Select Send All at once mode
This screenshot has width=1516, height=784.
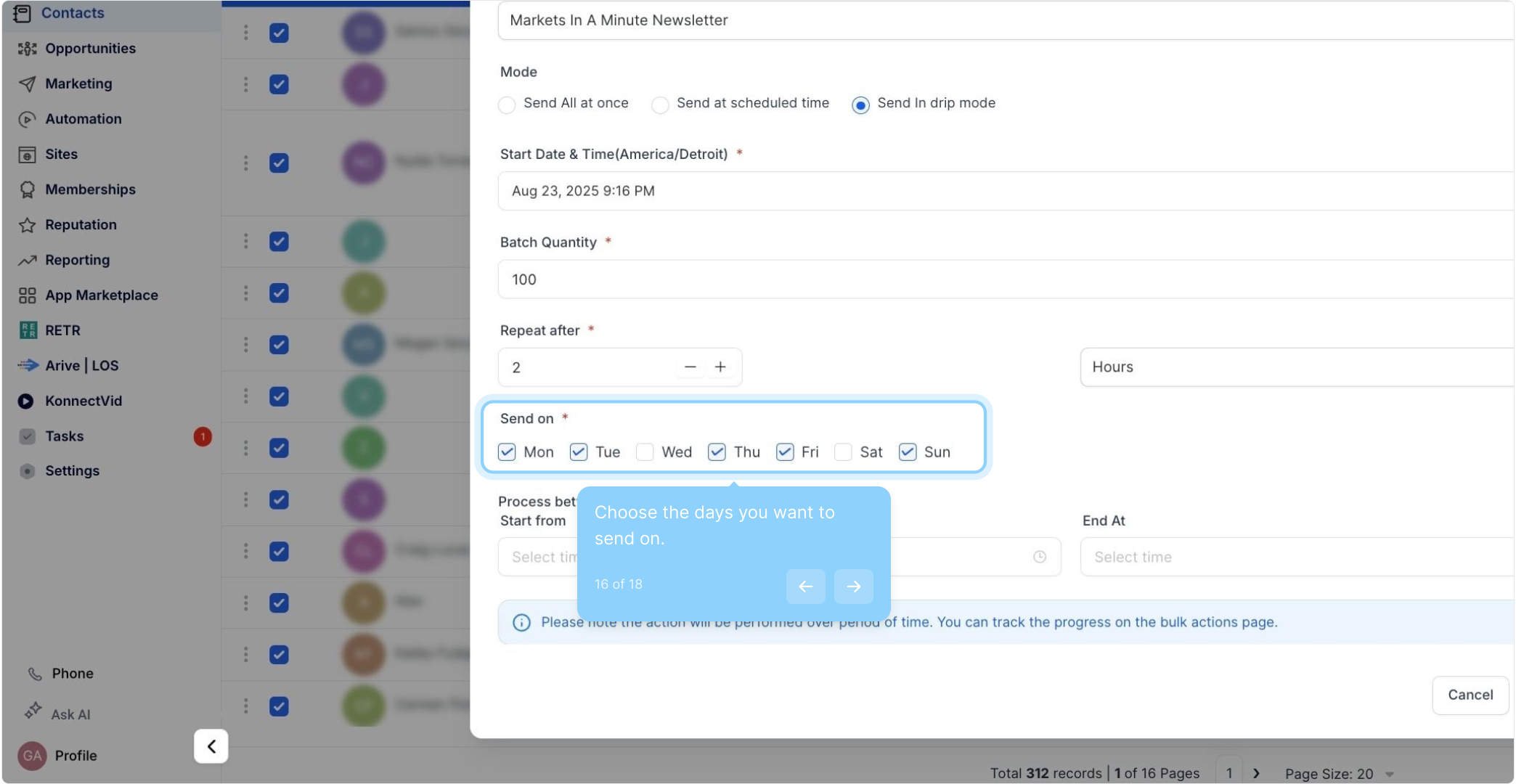(x=507, y=105)
